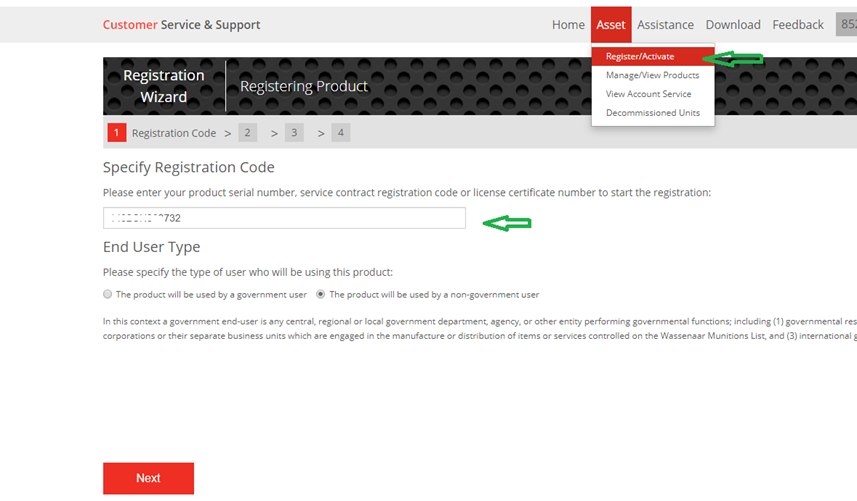This screenshot has width=857, height=501.
Task: Select the non-government user radio button
Action: pos(321,295)
